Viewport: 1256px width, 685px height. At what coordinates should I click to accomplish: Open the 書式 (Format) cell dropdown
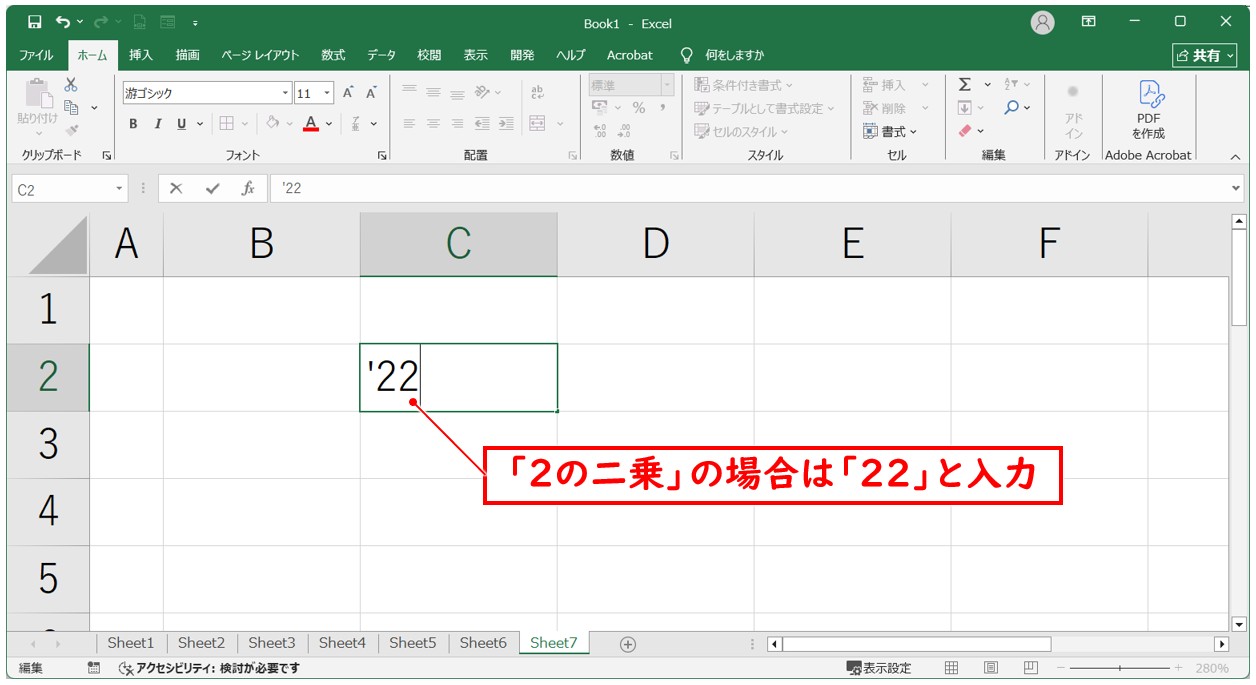coord(892,131)
